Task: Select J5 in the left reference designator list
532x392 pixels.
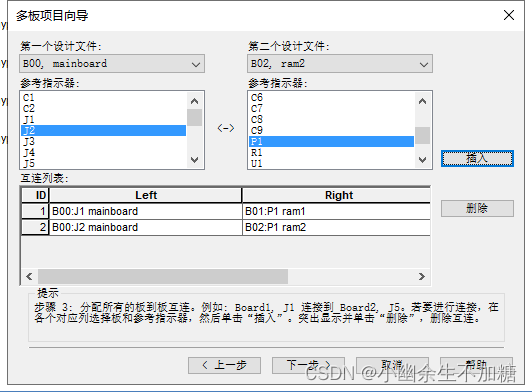Action: click(103, 163)
